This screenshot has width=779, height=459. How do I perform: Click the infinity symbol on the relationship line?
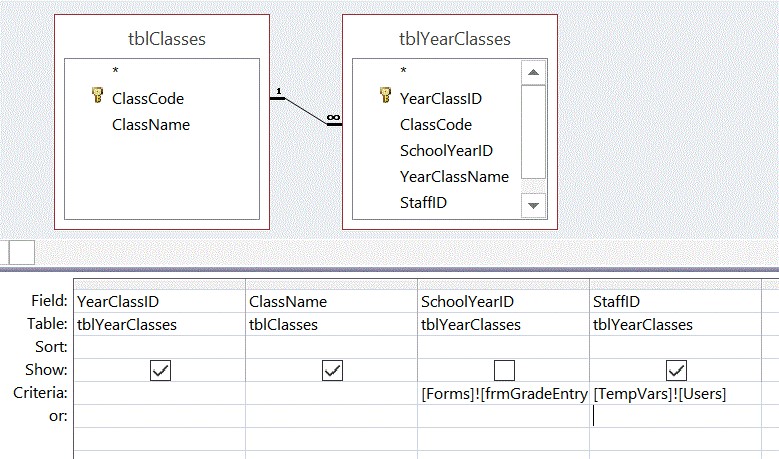pos(332,118)
